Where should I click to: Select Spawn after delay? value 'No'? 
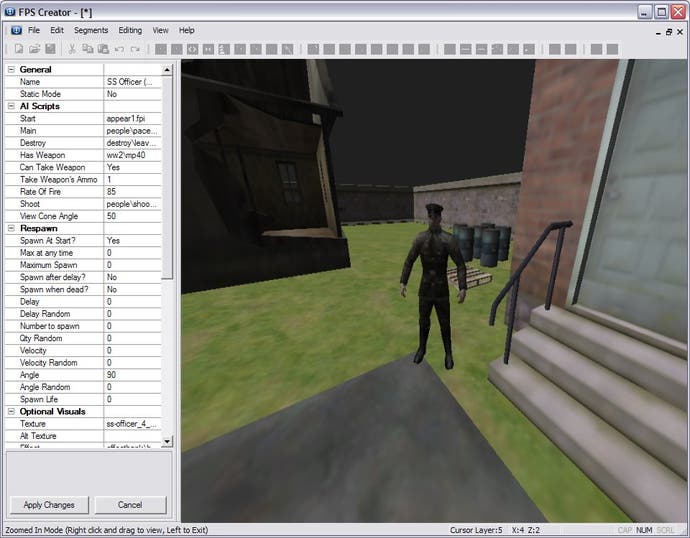pos(133,277)
